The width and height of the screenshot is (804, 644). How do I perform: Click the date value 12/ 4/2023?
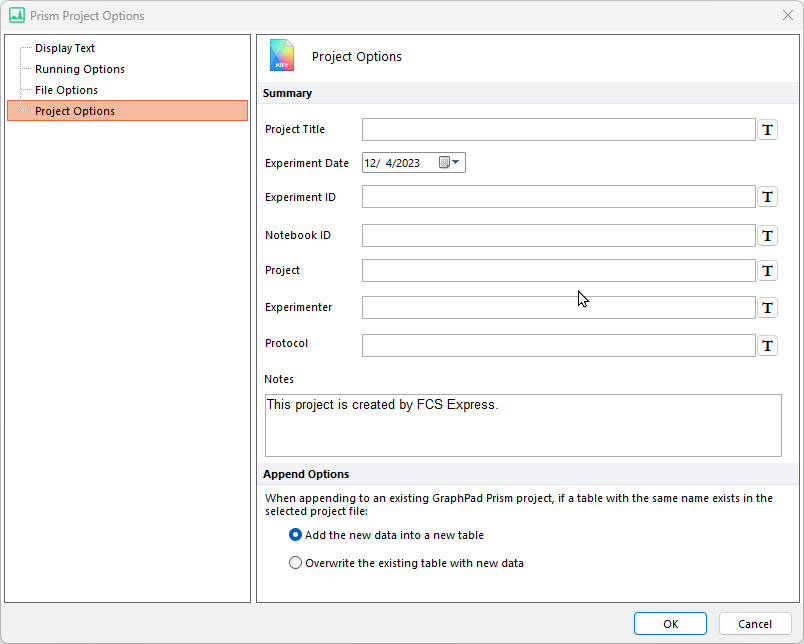click(x=392, y=163)
